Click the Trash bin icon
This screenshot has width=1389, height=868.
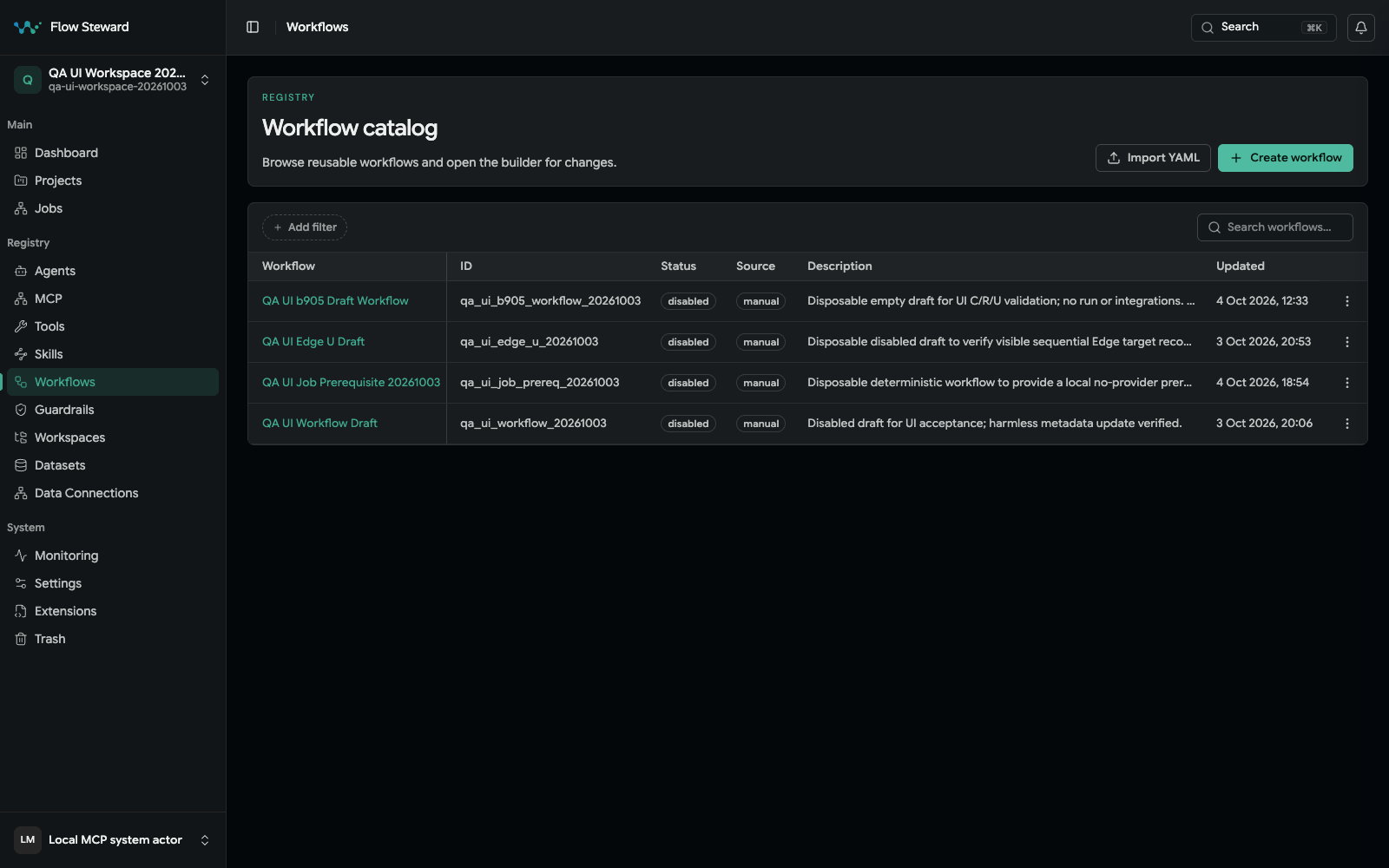click(21, 639)
